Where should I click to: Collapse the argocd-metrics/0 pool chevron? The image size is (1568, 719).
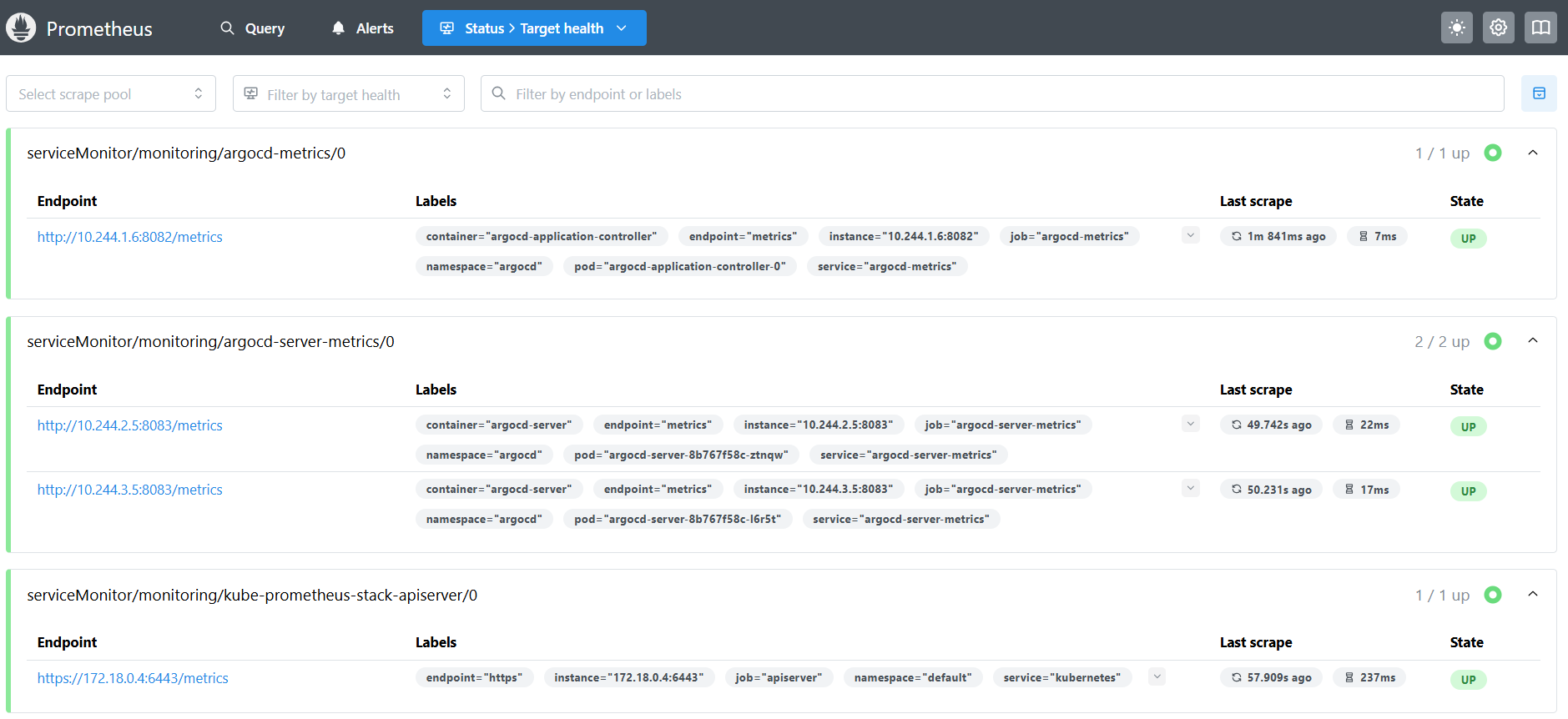(x=1533, y=153)
